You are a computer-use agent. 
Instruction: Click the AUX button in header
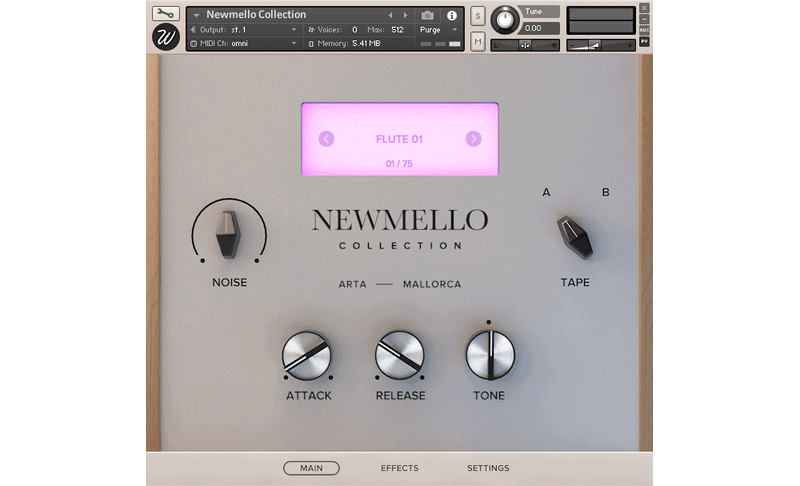644,31
